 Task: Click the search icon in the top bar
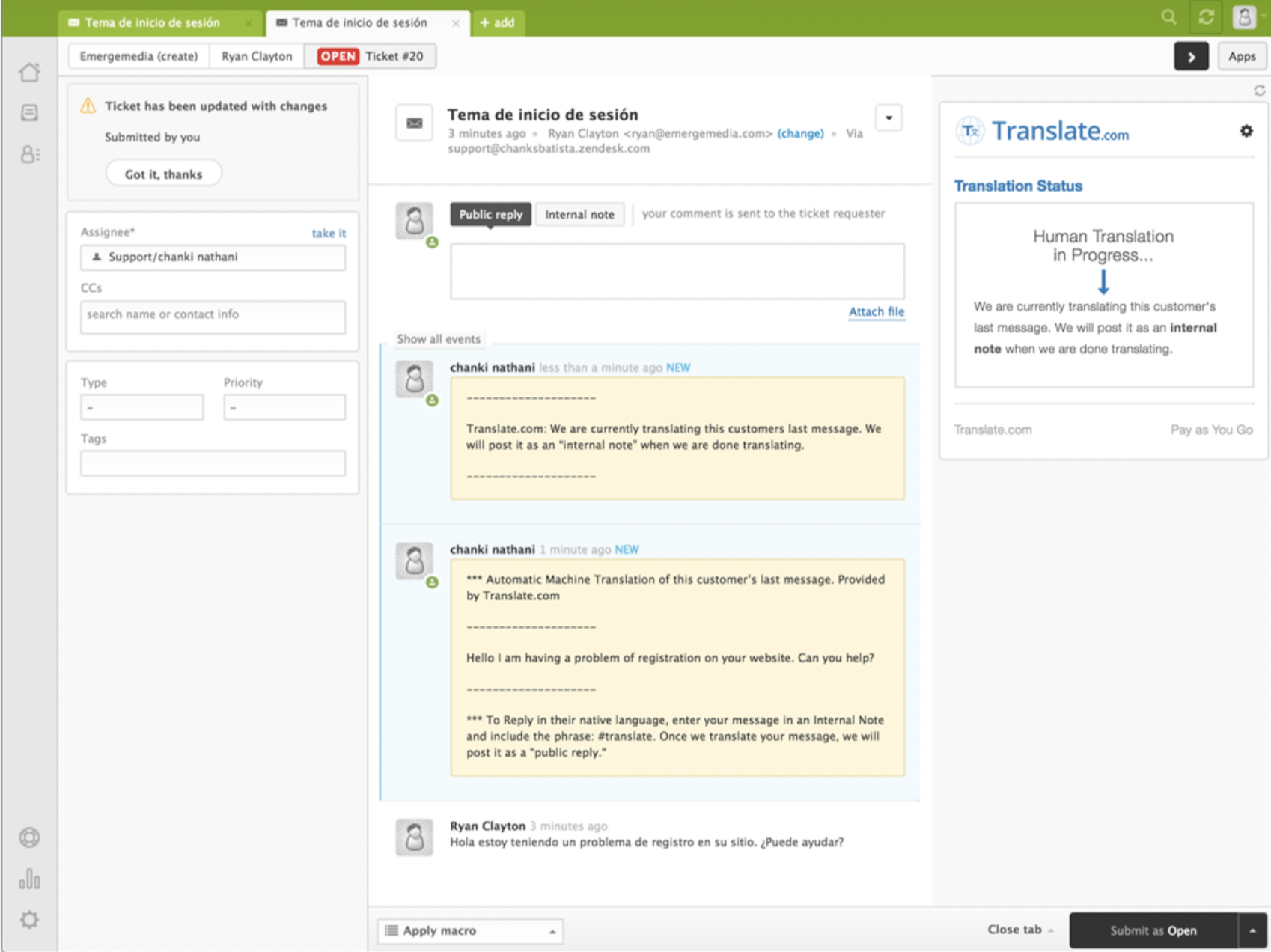pos(1168,16)
